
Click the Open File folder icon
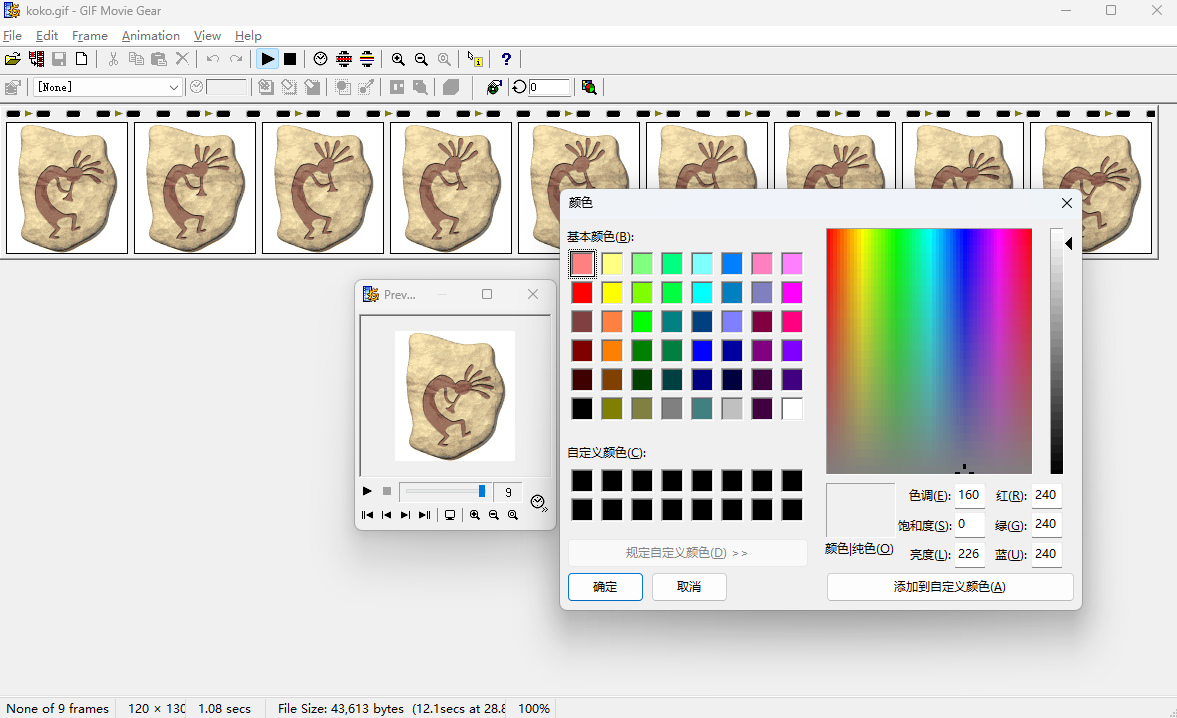[x=13, y=59]
